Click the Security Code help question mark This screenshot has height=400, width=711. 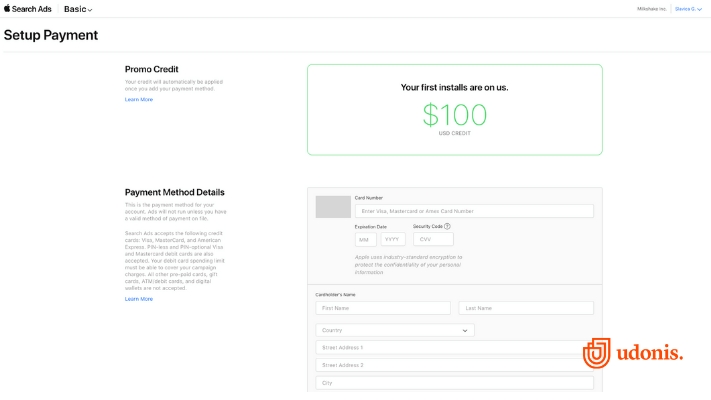point(447,227)
